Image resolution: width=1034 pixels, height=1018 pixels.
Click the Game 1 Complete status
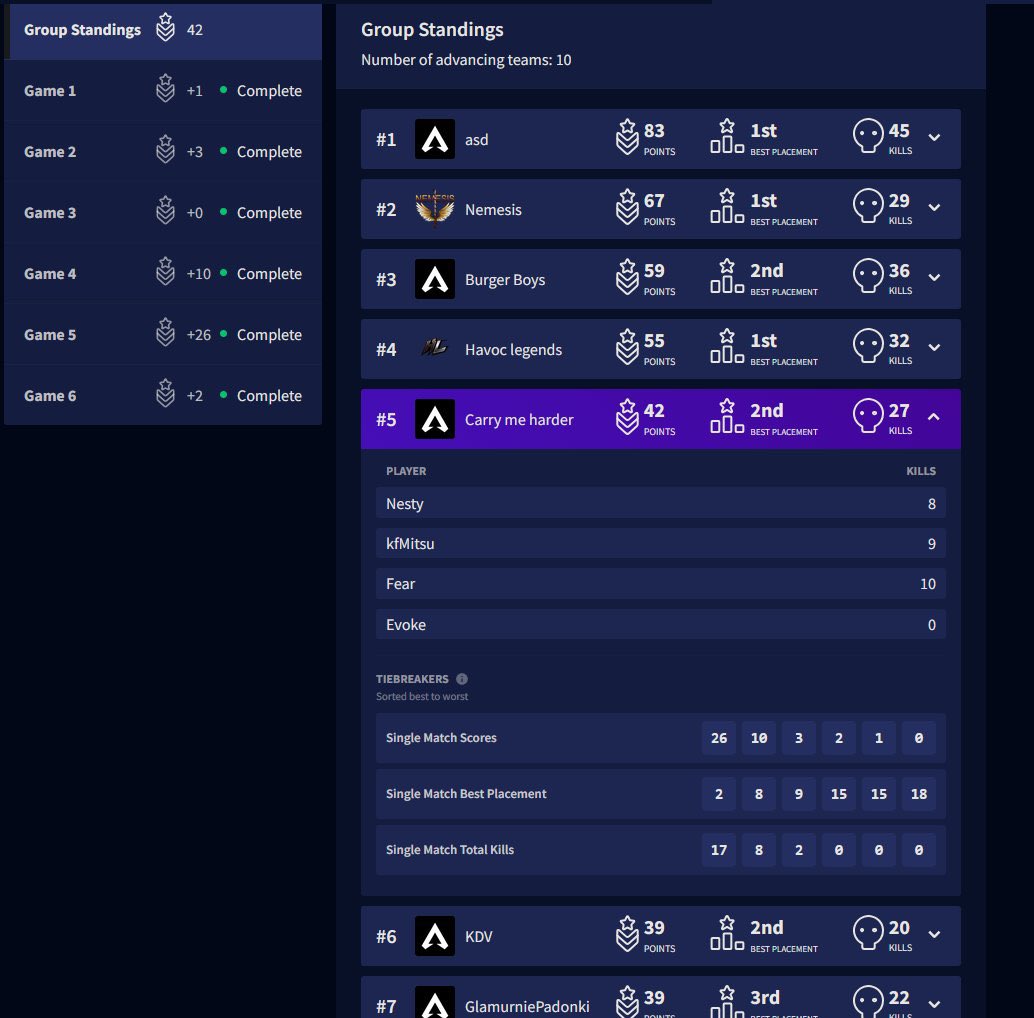[x=269, y=91]
